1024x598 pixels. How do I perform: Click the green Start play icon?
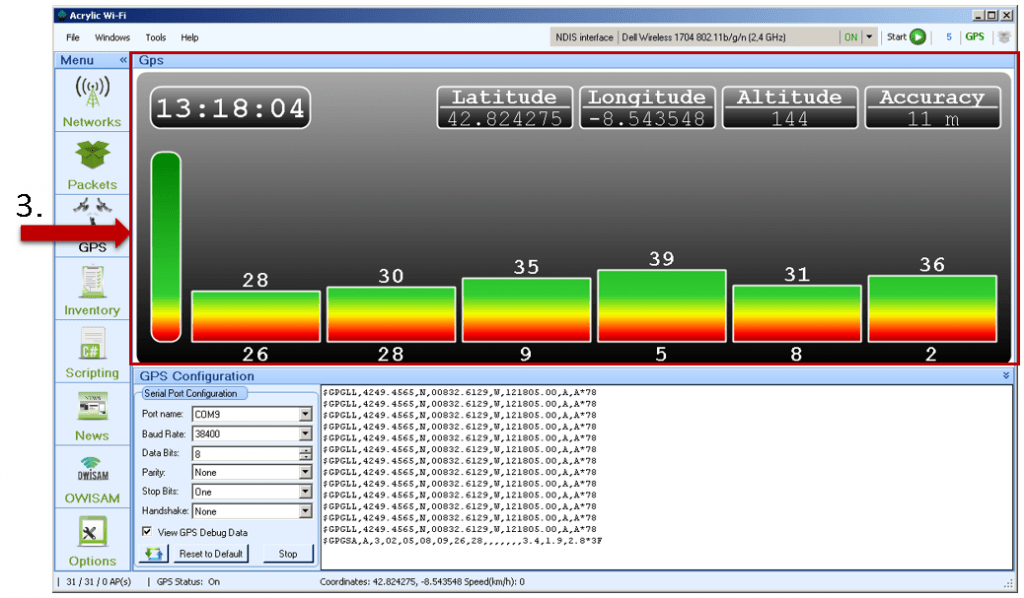(918, 37)
